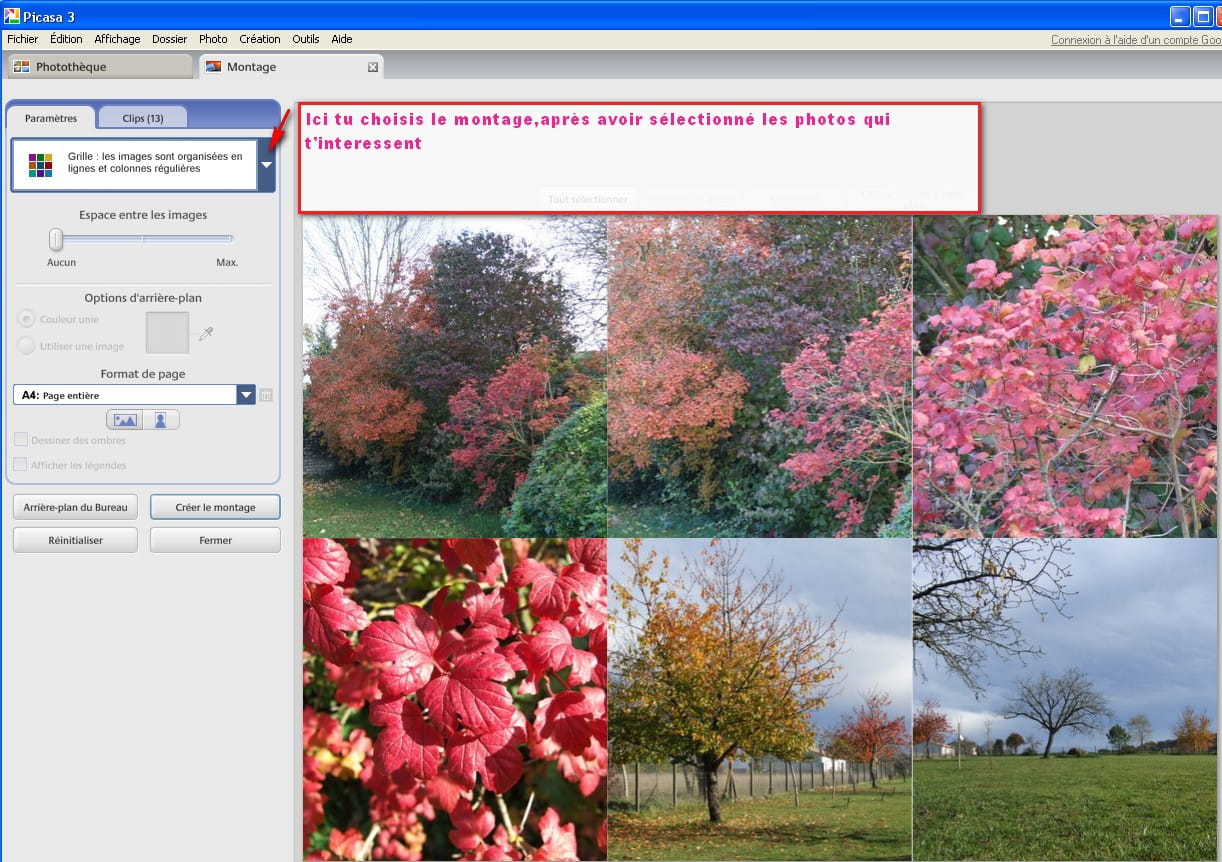Select the bottom-left red leaves photo
The width and height of the screenshot is (1222, 862).
pyautogui.click(x=455, y=700)
